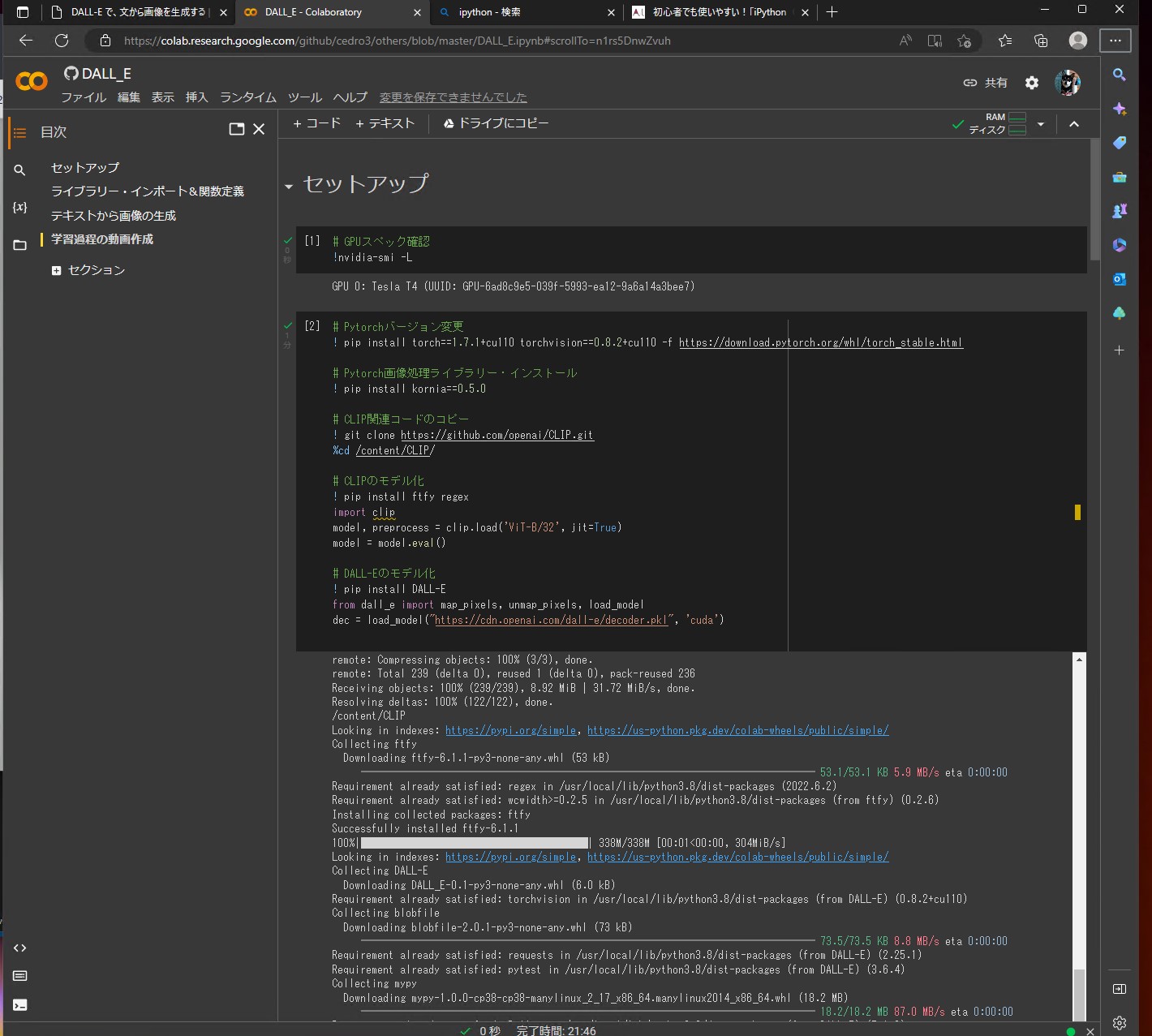The height and width of the screenshot is (1036, 1152).
Task: Open the terminal icon at sidebar bottom
Action: (x=20, y=1005)
